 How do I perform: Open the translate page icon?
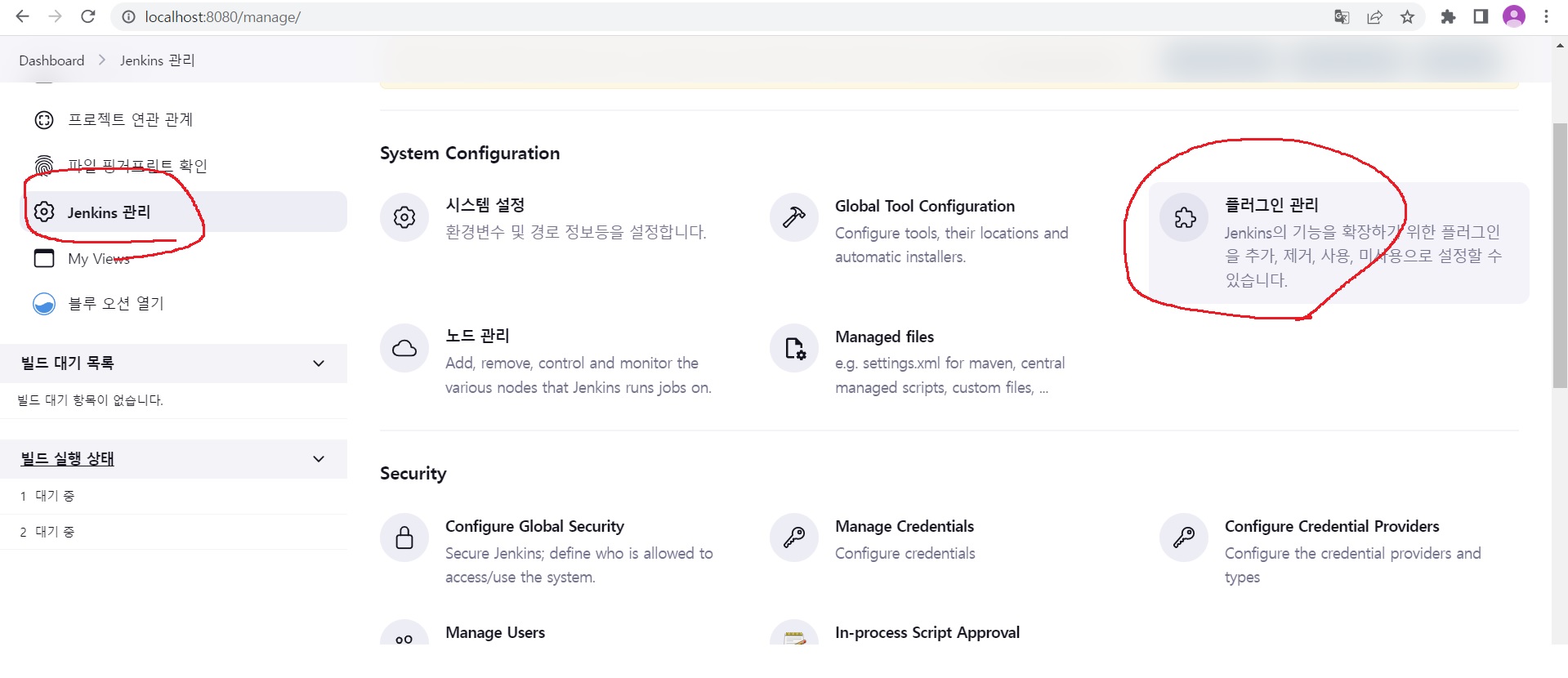pyautogui.click(x=1342, y=16)
